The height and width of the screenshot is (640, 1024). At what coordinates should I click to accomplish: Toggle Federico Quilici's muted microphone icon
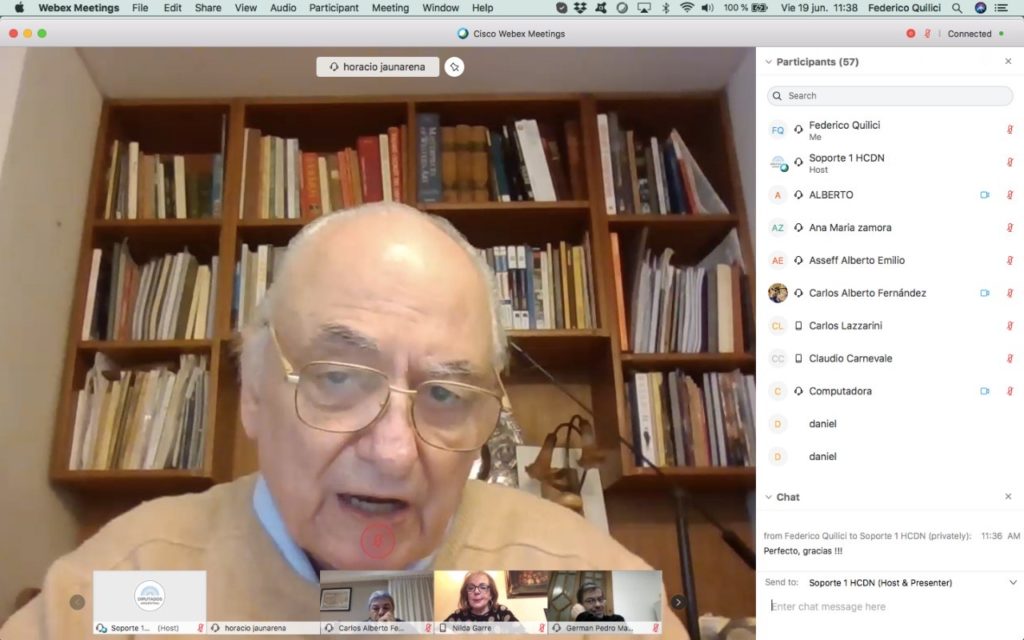tap(1010, 129)
